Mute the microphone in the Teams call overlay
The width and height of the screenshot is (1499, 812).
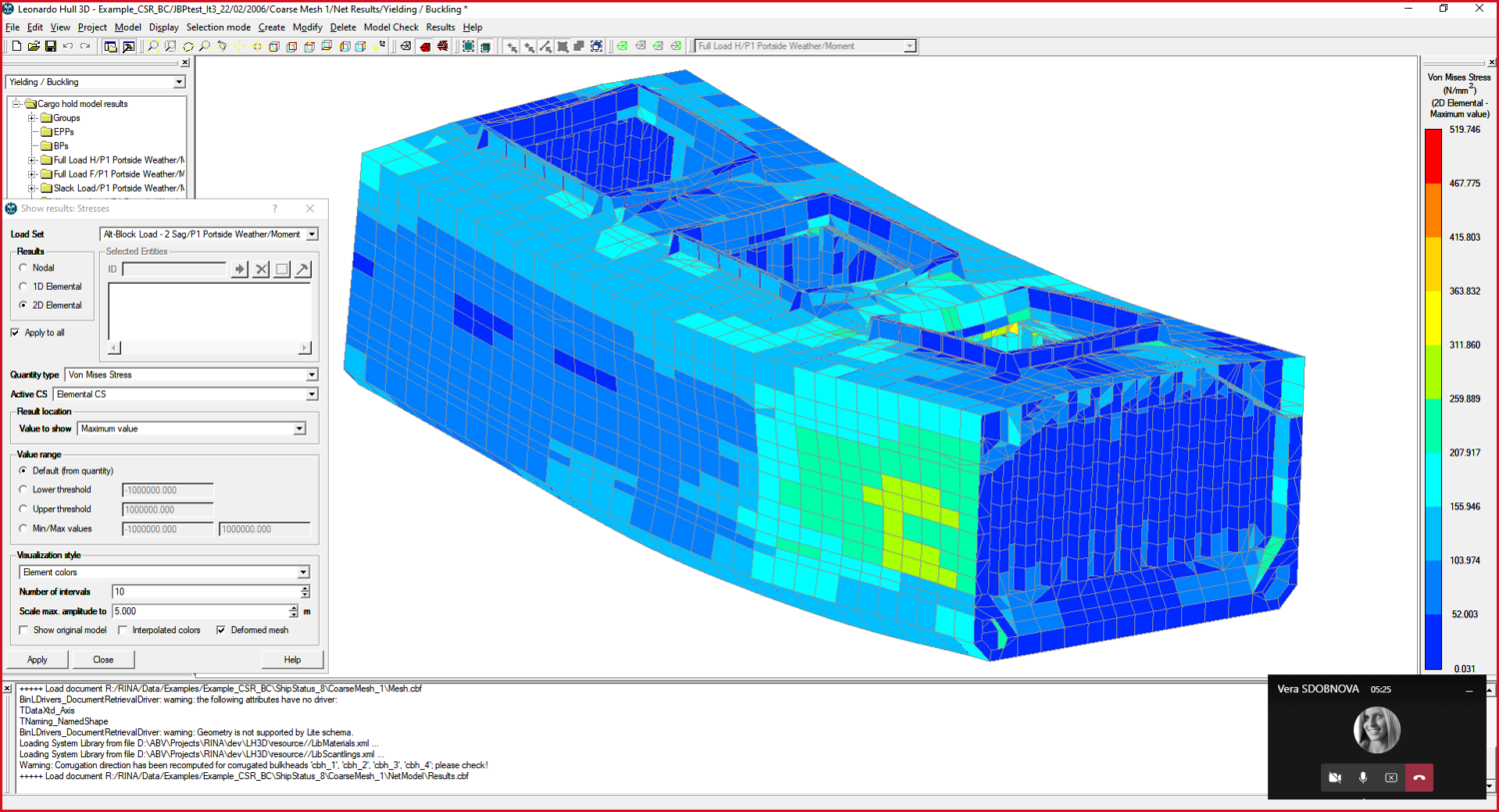[1363, 777]
